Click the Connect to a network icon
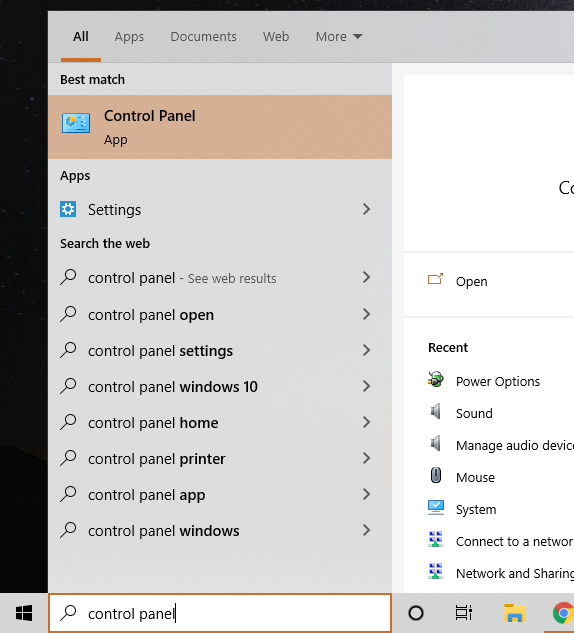574x633 pixels. tap(436, 539)
